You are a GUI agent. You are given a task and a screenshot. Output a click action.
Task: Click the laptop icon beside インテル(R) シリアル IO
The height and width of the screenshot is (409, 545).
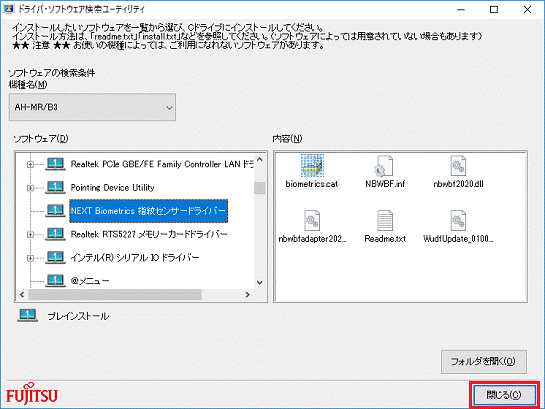click(x=55, y=257)
